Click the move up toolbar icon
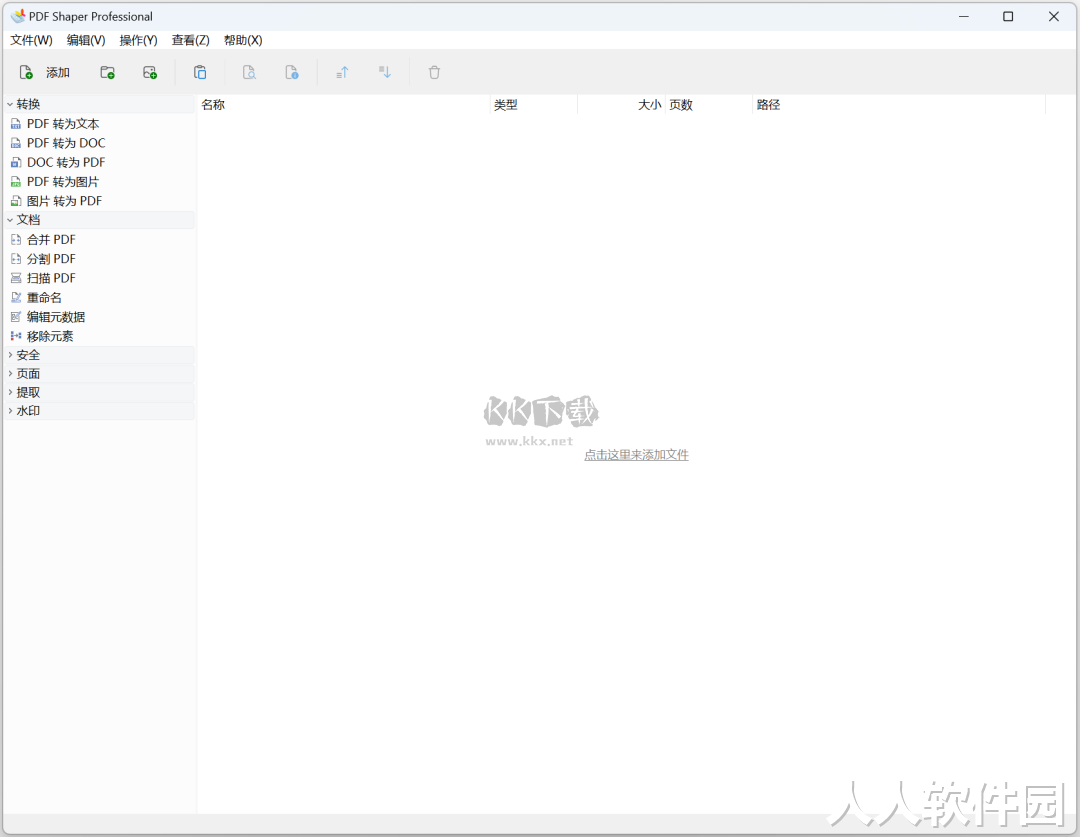This screenshot has width=1080, height=837. tap(342, 72)
